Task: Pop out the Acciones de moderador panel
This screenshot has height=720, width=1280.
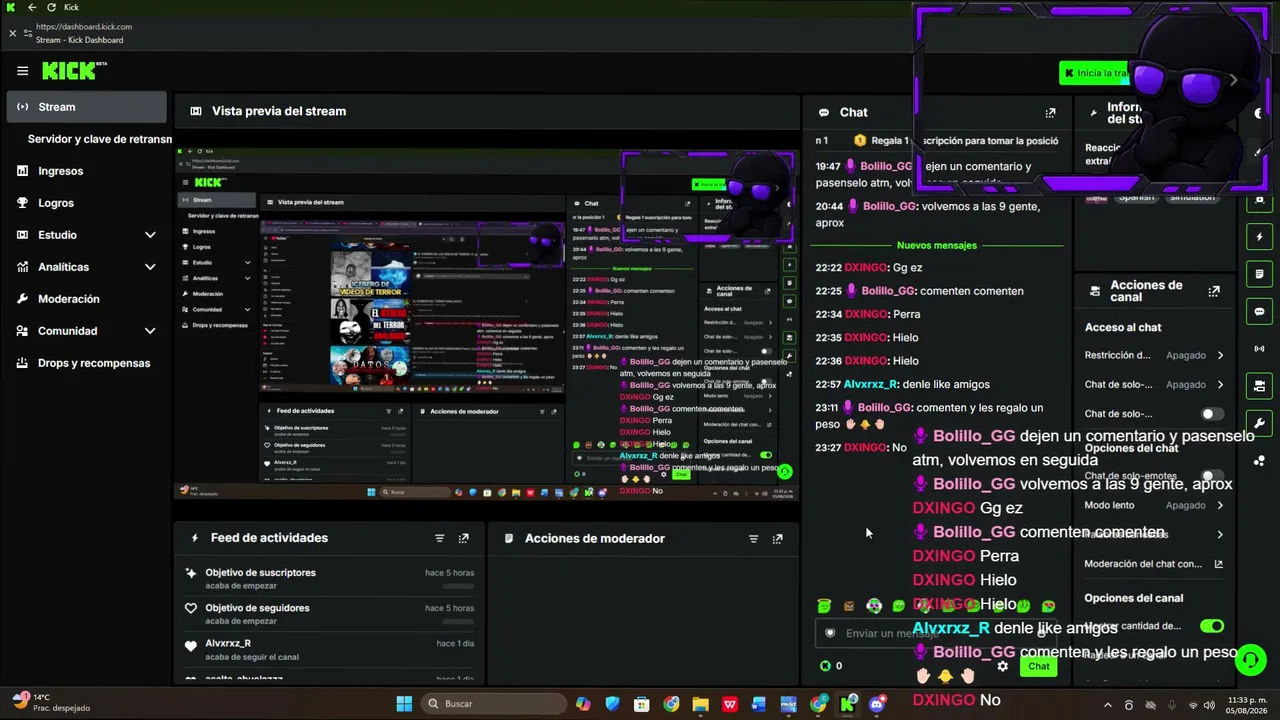Action: click(777, 538)
